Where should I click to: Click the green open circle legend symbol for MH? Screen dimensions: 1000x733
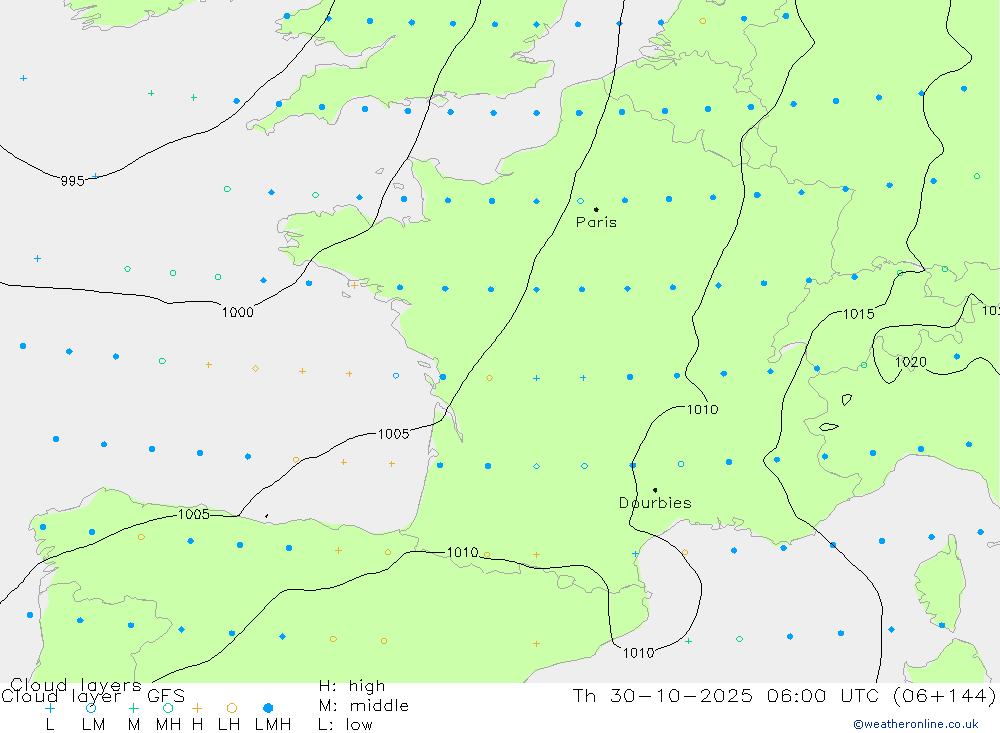[168, 708]
